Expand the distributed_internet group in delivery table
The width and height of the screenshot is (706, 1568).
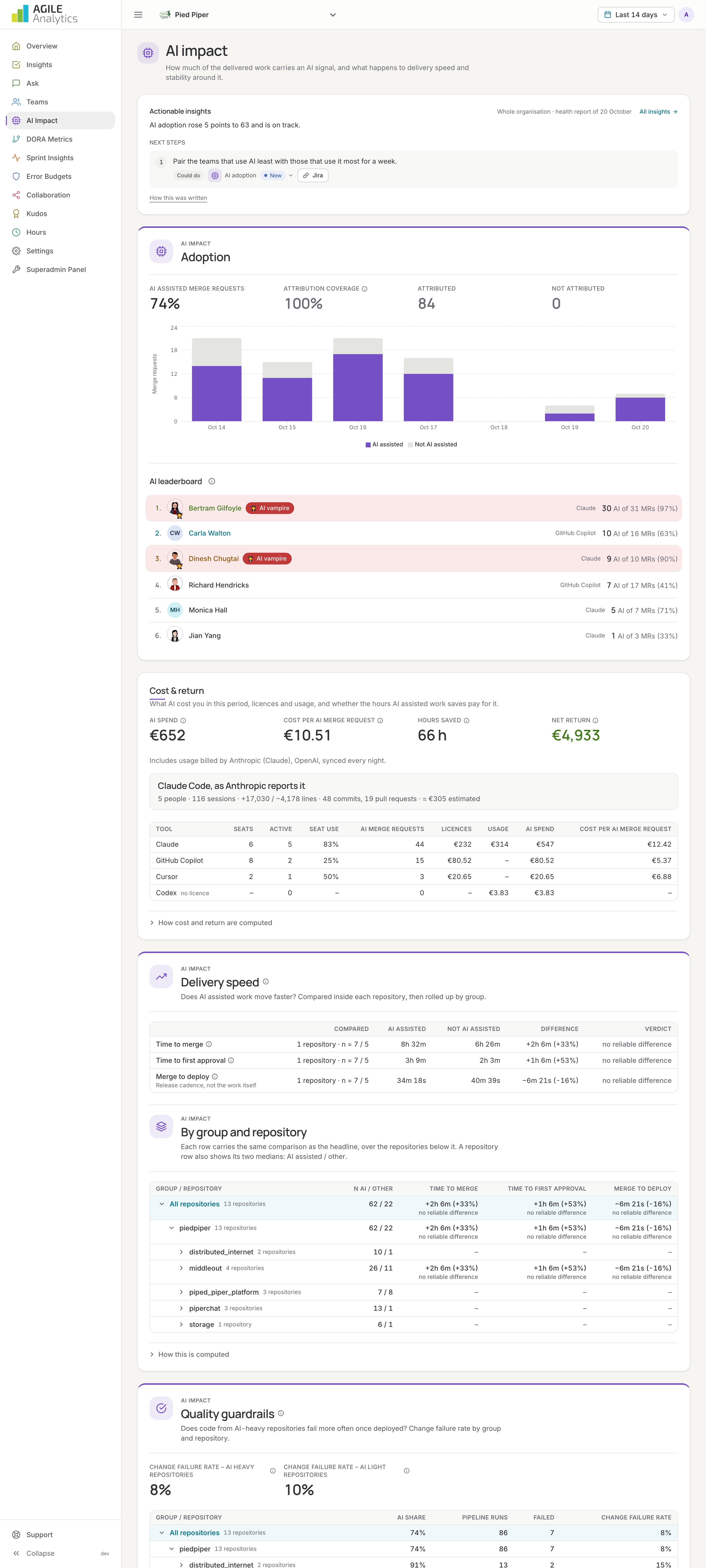pyautogui.click(x=182, y=1252)
